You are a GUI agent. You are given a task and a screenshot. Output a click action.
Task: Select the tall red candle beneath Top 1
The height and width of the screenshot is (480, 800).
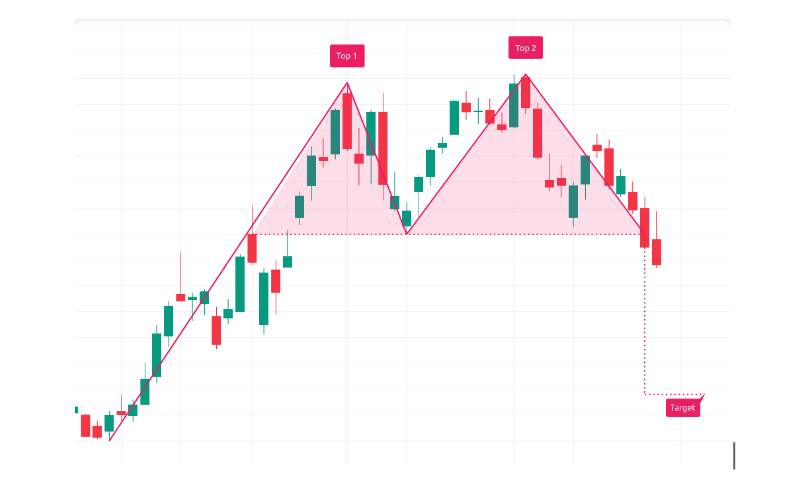click(347, 120)
